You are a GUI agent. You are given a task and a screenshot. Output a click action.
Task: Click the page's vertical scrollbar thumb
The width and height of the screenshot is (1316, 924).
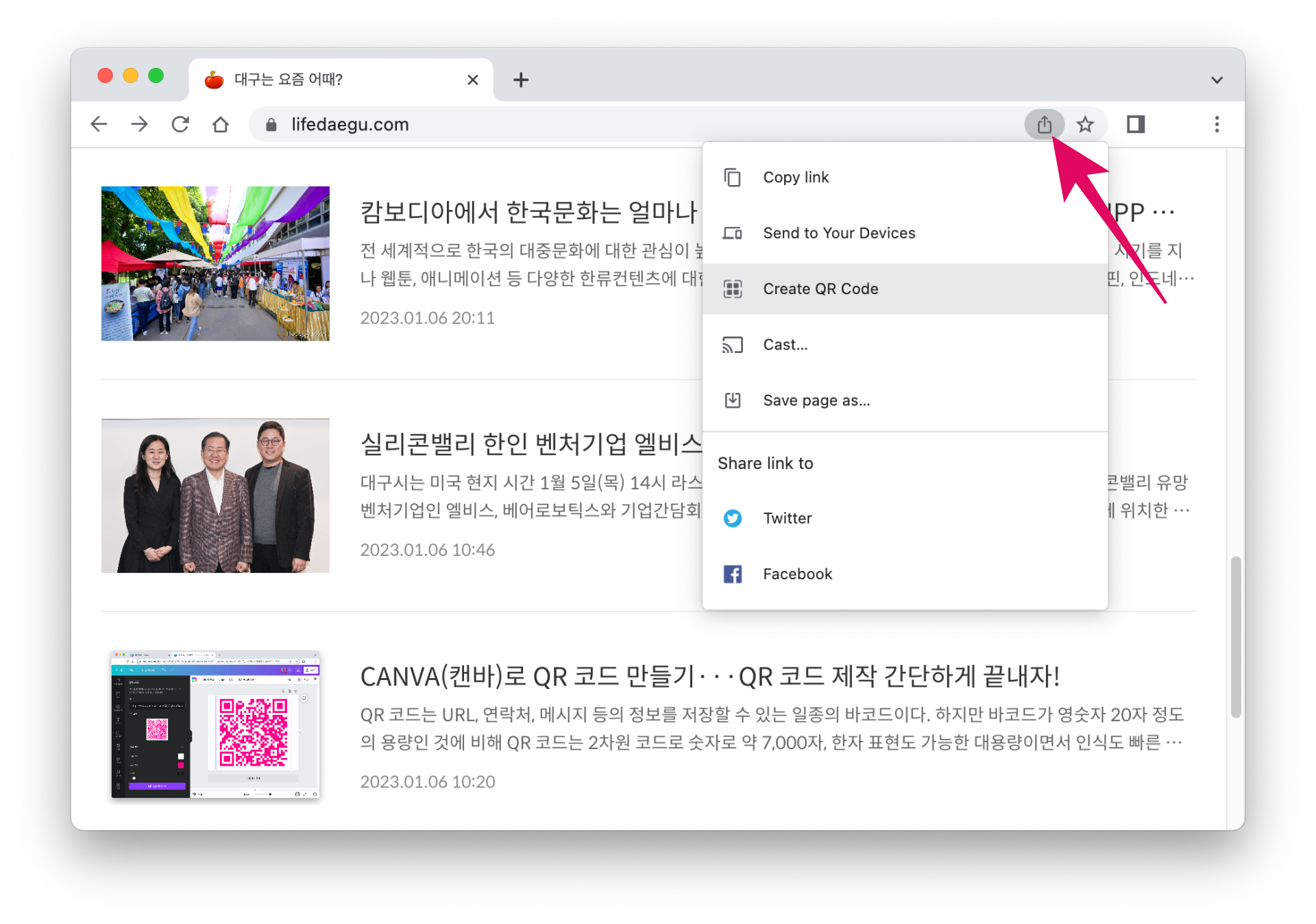[x=1235, y=637]
